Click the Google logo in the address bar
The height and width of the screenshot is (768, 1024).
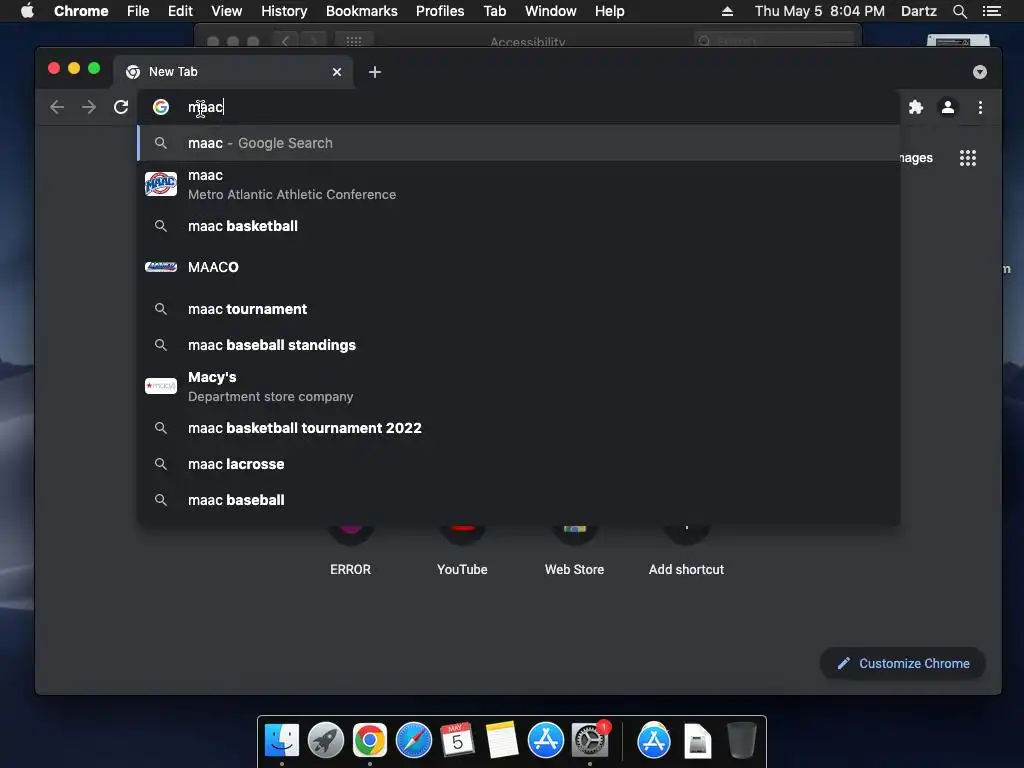tap(161, 107)
